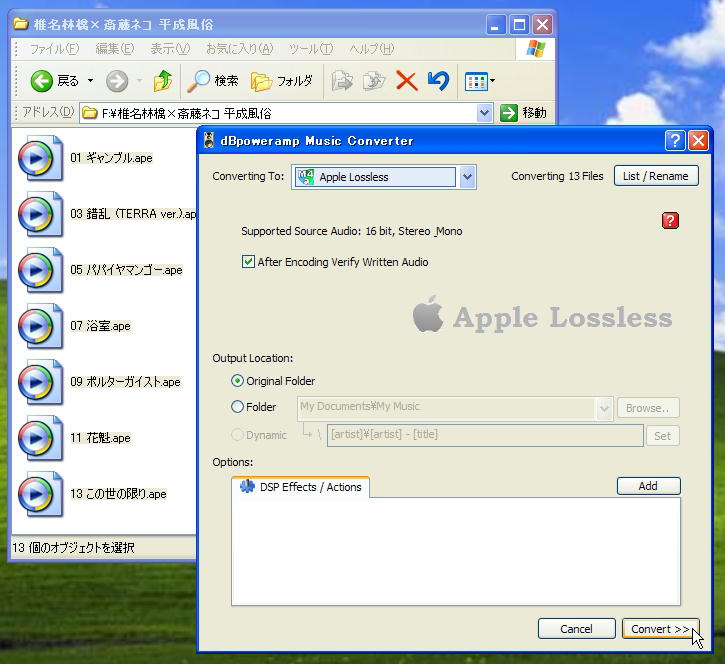Expand the Explorer address bar dropdown
The image size is (725, 664).
pyautogui.click(x=484, y=113)
